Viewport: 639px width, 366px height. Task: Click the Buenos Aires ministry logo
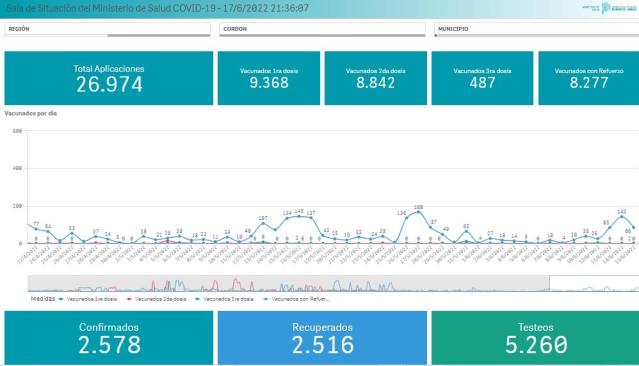pyautogui.click(x=609, y=8)
